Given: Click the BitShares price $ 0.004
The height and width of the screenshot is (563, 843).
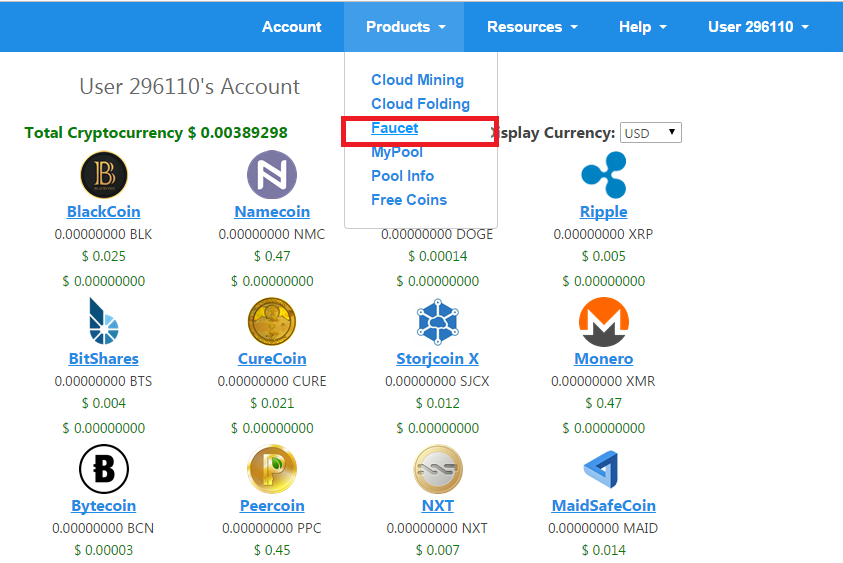Looking at the screenshot, I should pyautogui.click(x=104, y=403).
